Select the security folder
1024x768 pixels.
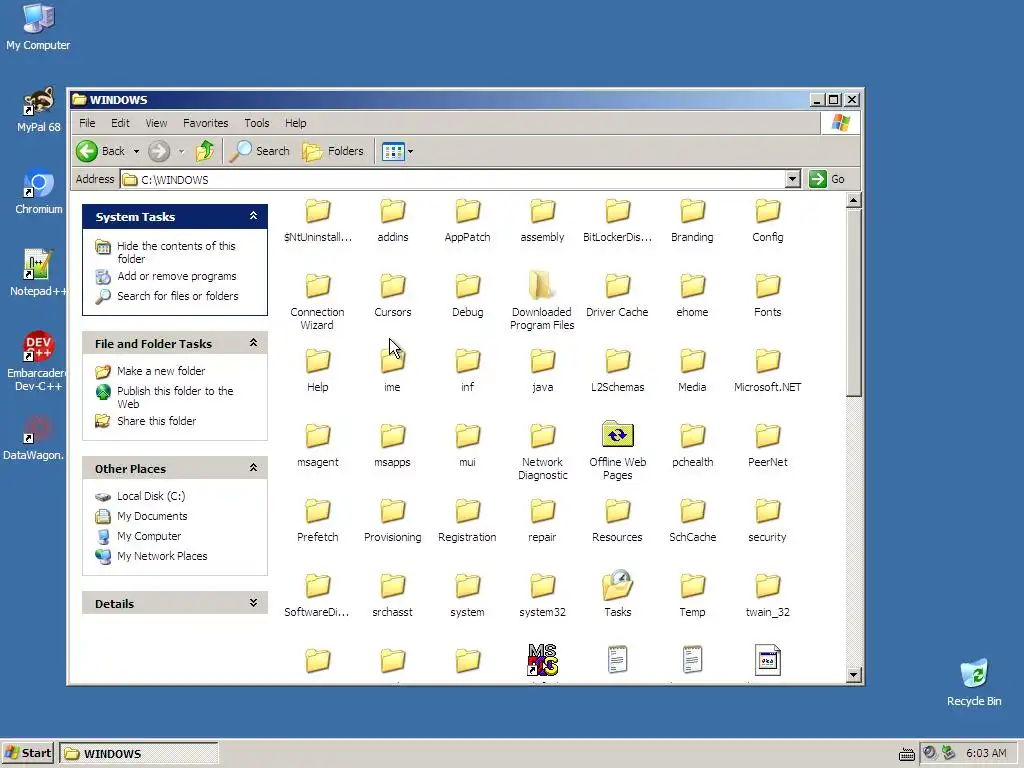[x=767, y=520]
